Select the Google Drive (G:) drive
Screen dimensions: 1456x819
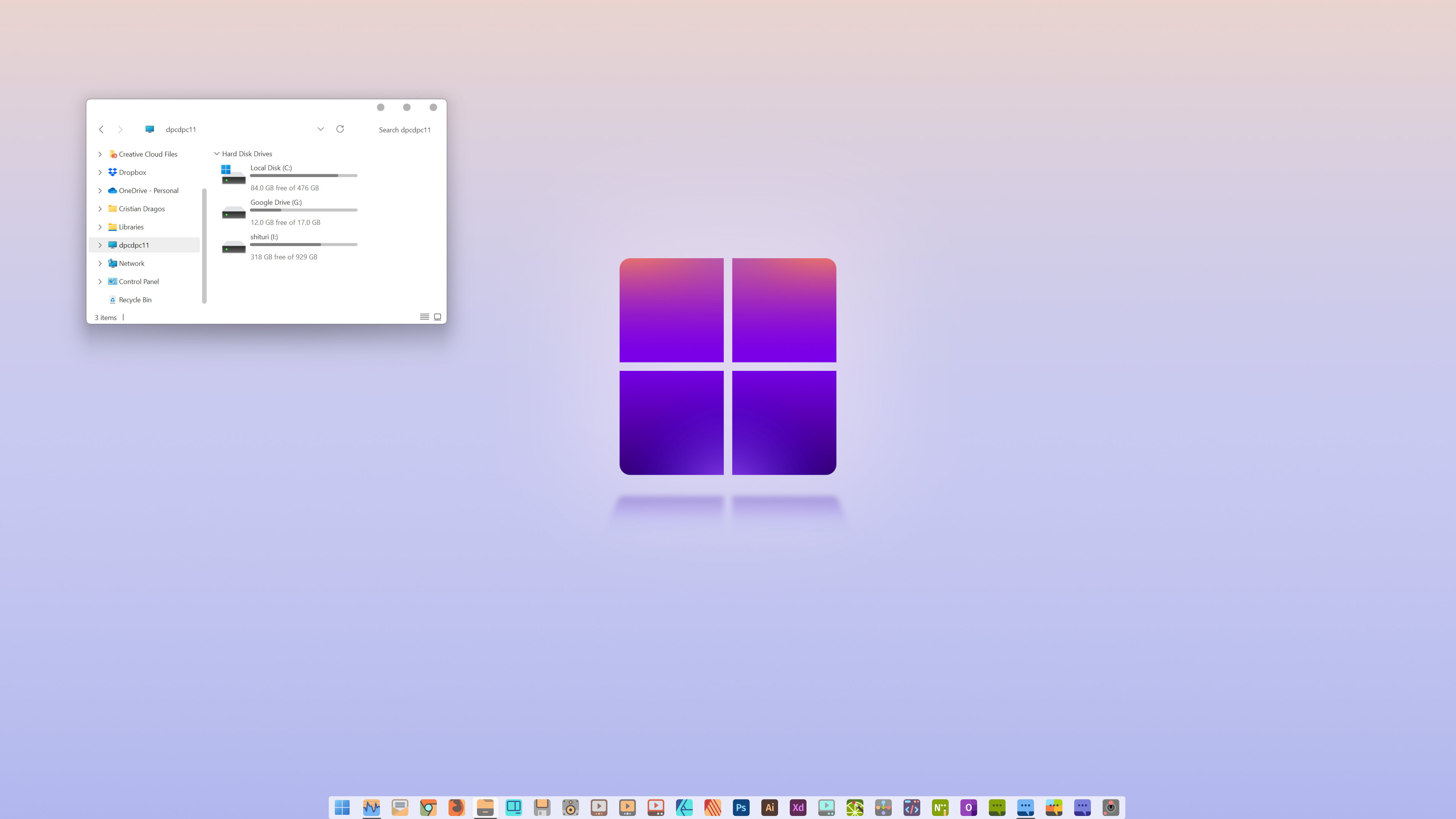[289, 212]
